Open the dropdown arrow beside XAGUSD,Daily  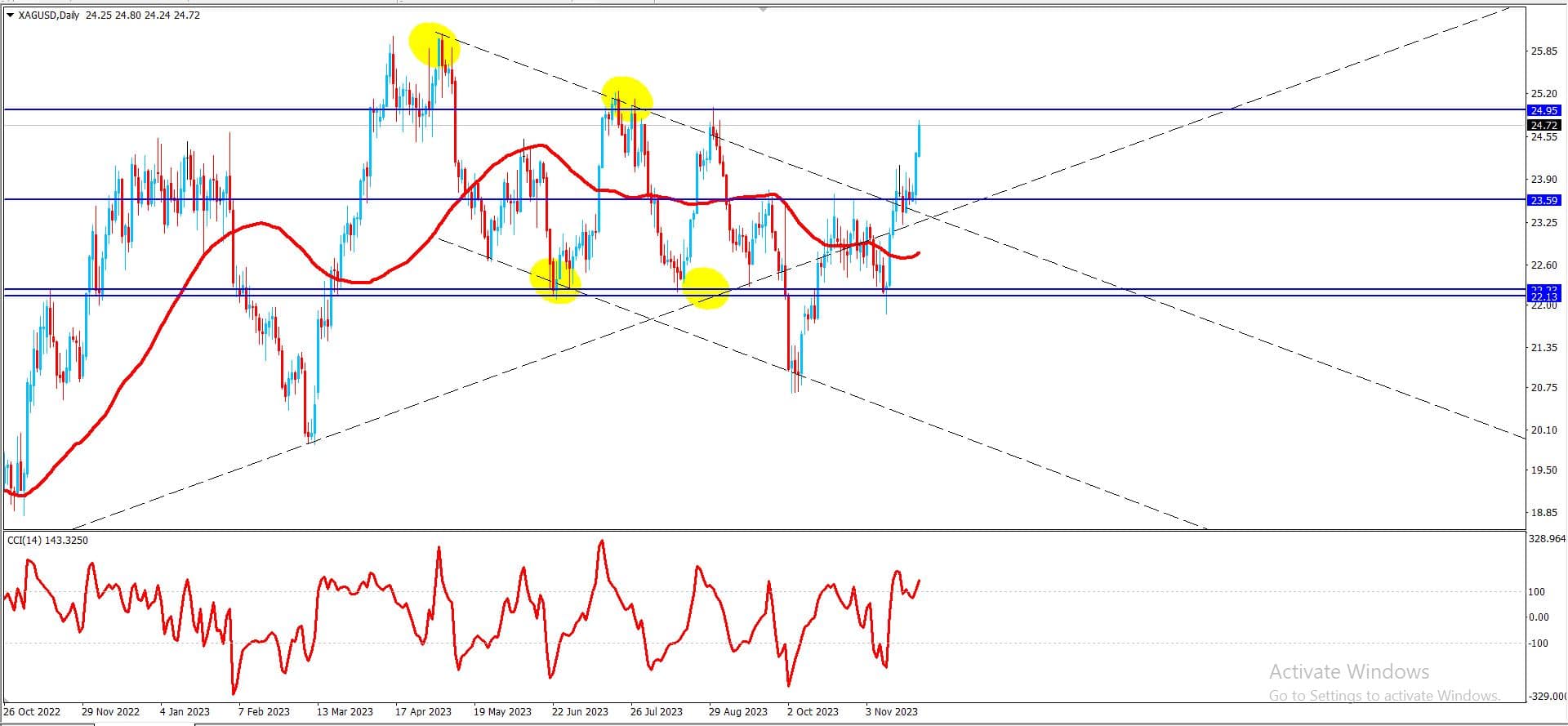click(x=10, y=15)
